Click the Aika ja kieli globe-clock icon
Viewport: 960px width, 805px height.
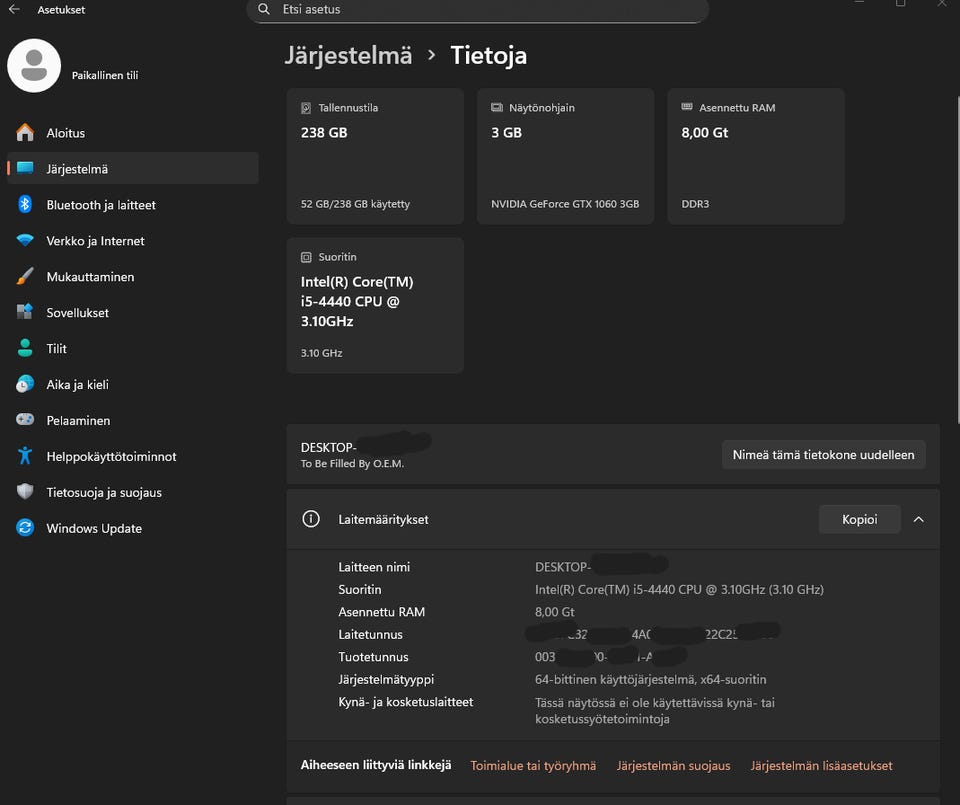[x=26, y=385]
